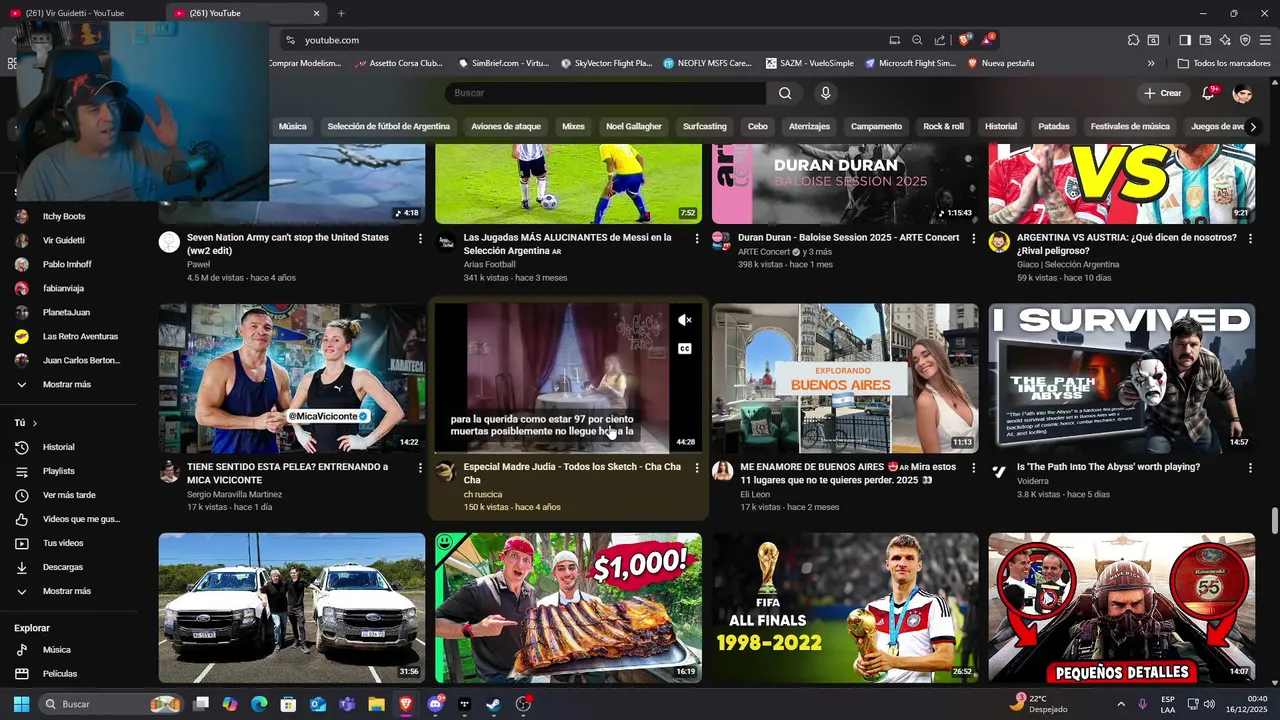Open the YouTube notifications bell
The image size is (1280, 720).
coord(1210,93)
